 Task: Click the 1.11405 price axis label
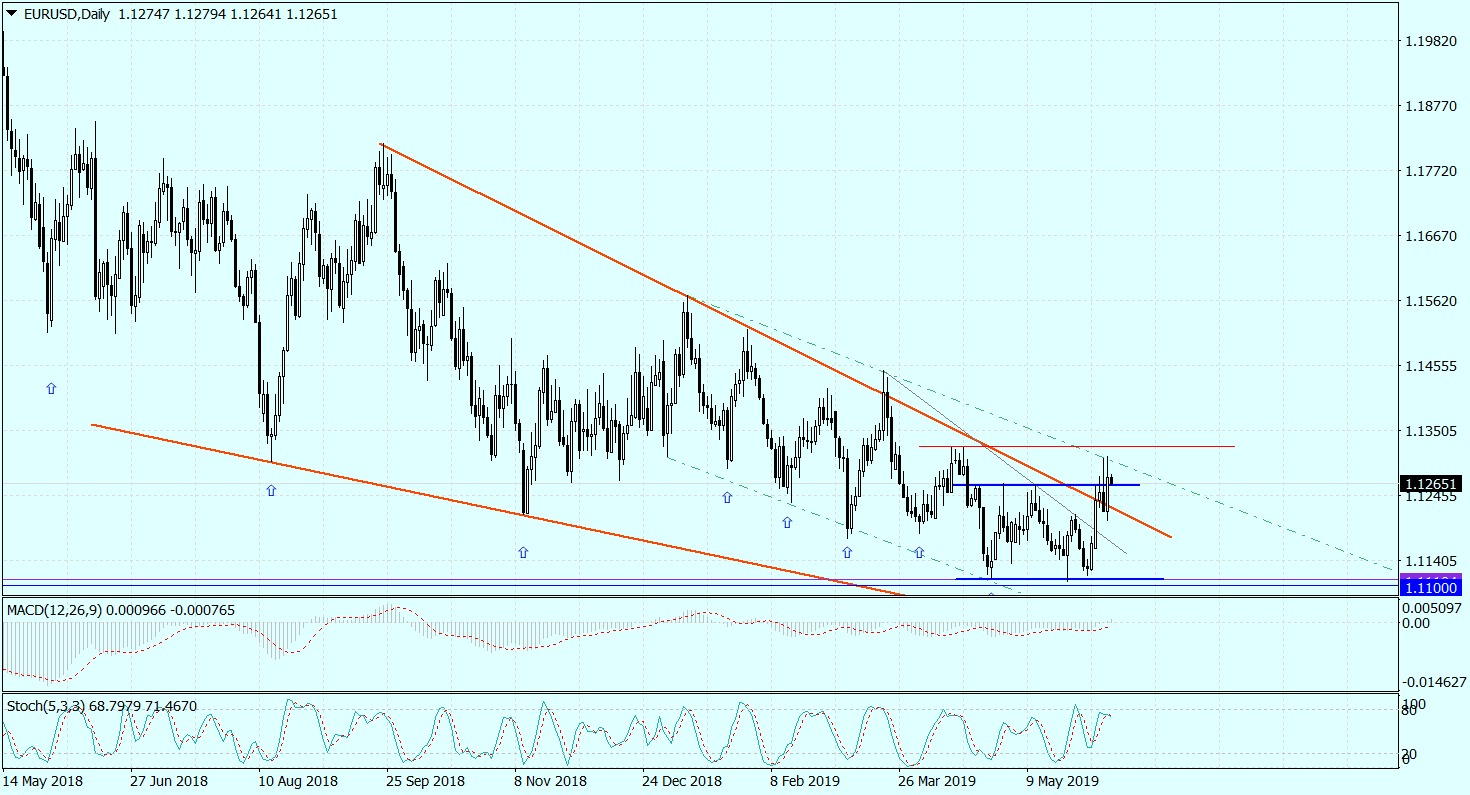coord(1429,562)
